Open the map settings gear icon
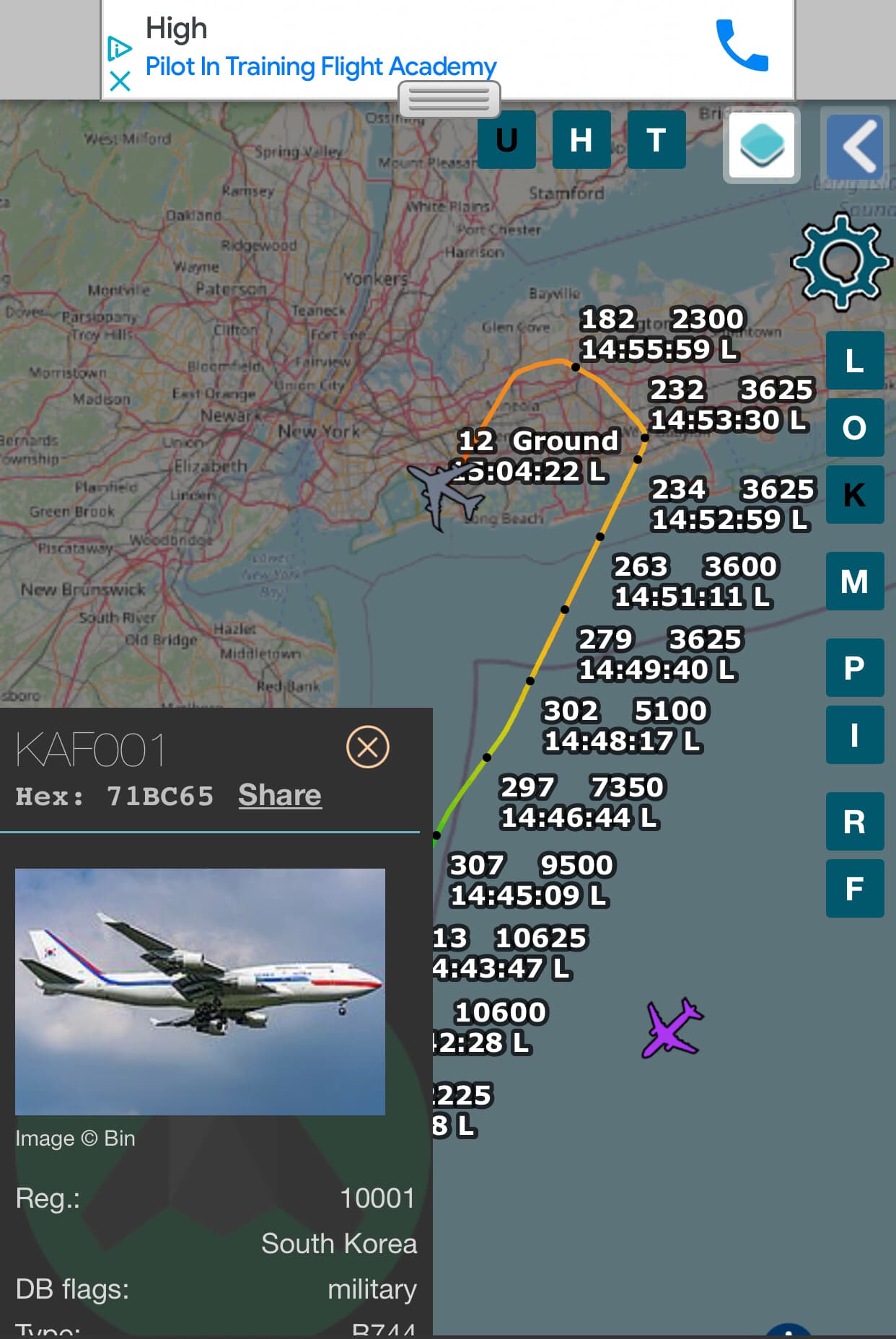Image resolution: width=896 pixels, height=1339 pixels. click(841, 261)
